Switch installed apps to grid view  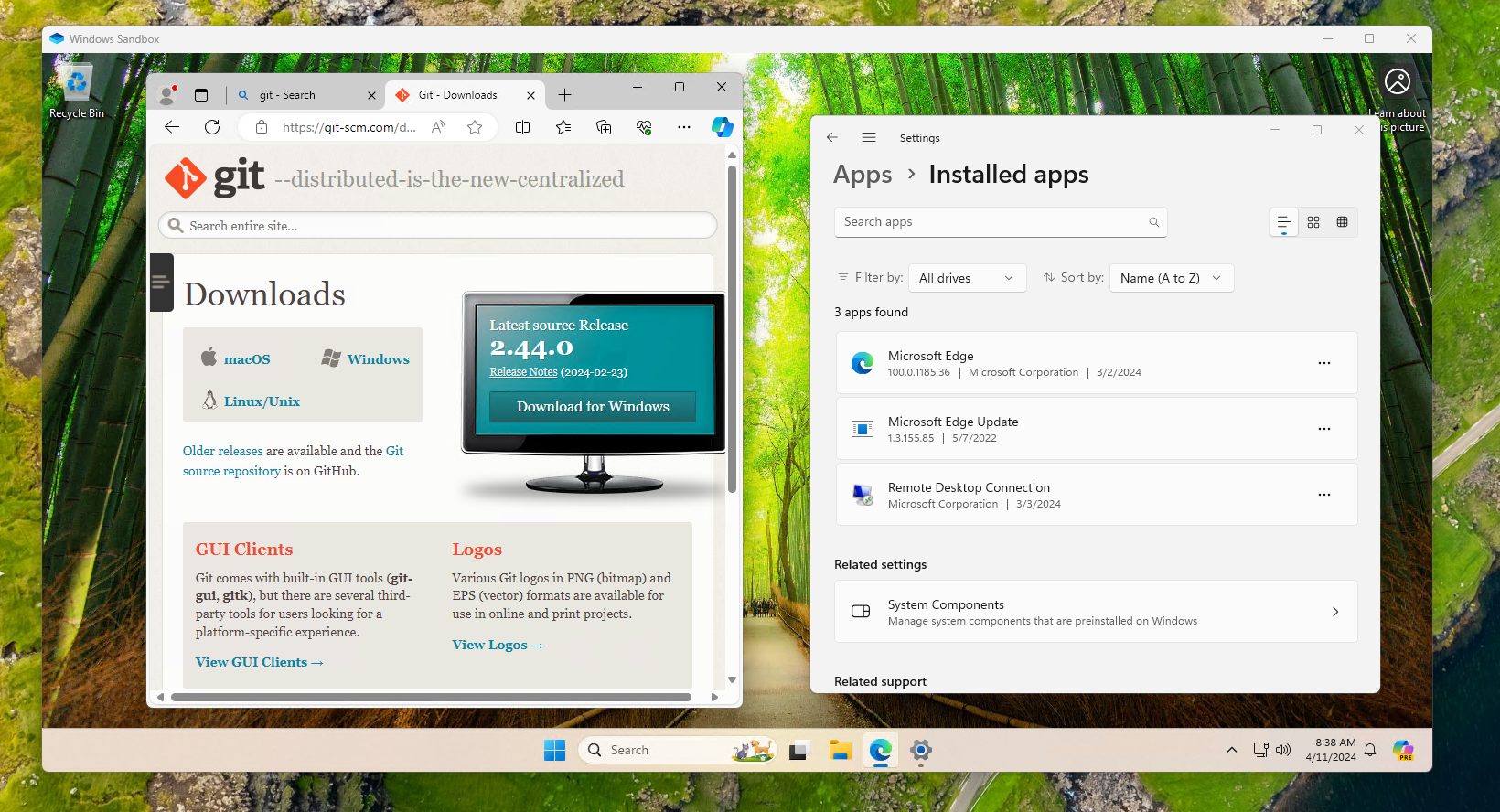pyautogui.click(x=1313, y=222)
